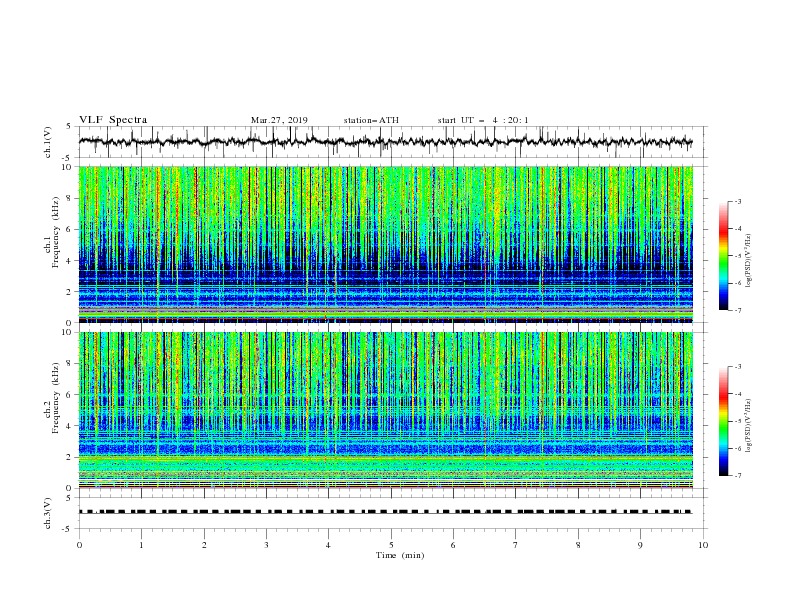Image resolution: width=792 pixels, height=612 pixels.
Task: Click the 'VLF Spectra' title text
Action: (113, 120)
